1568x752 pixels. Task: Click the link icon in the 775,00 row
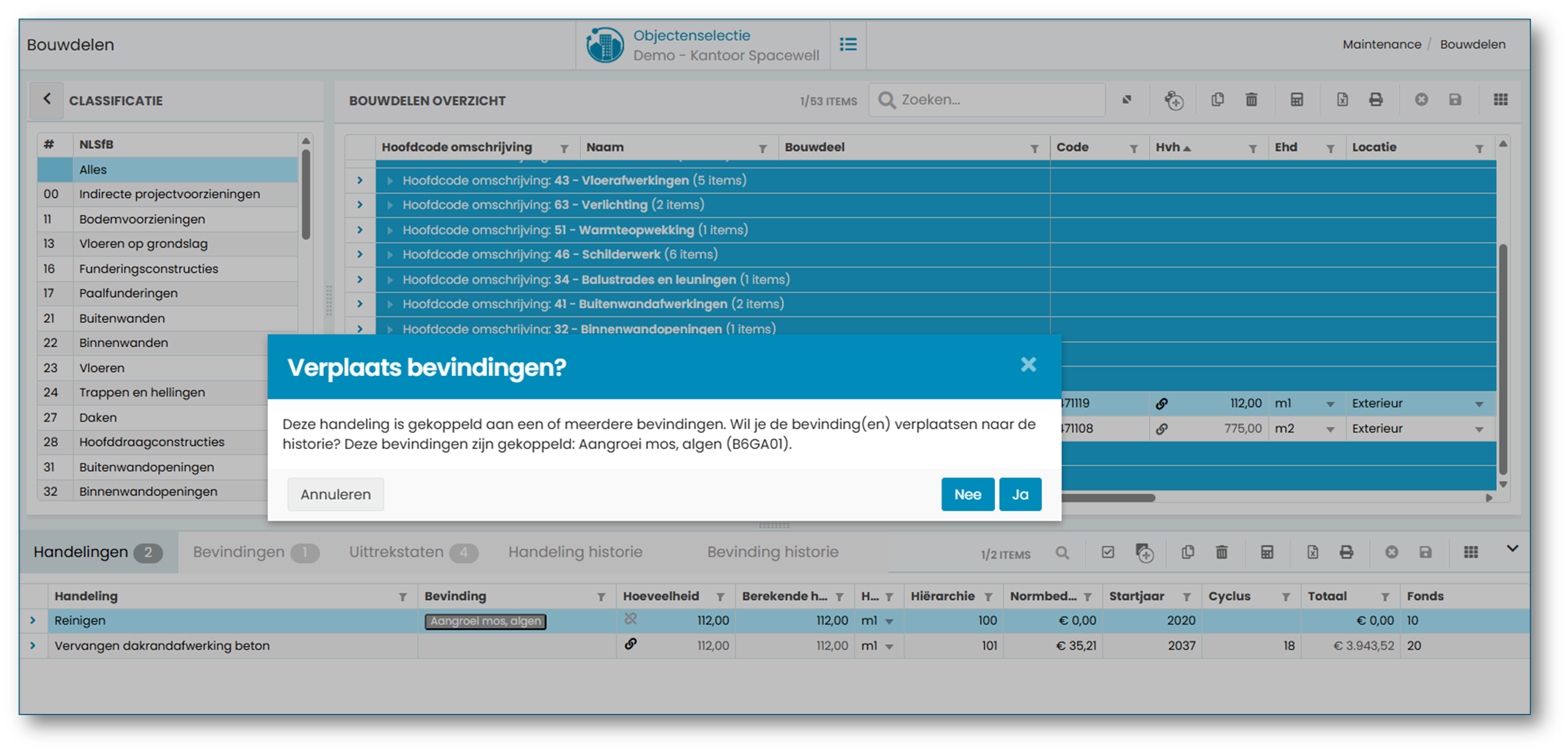point(1162,429)
